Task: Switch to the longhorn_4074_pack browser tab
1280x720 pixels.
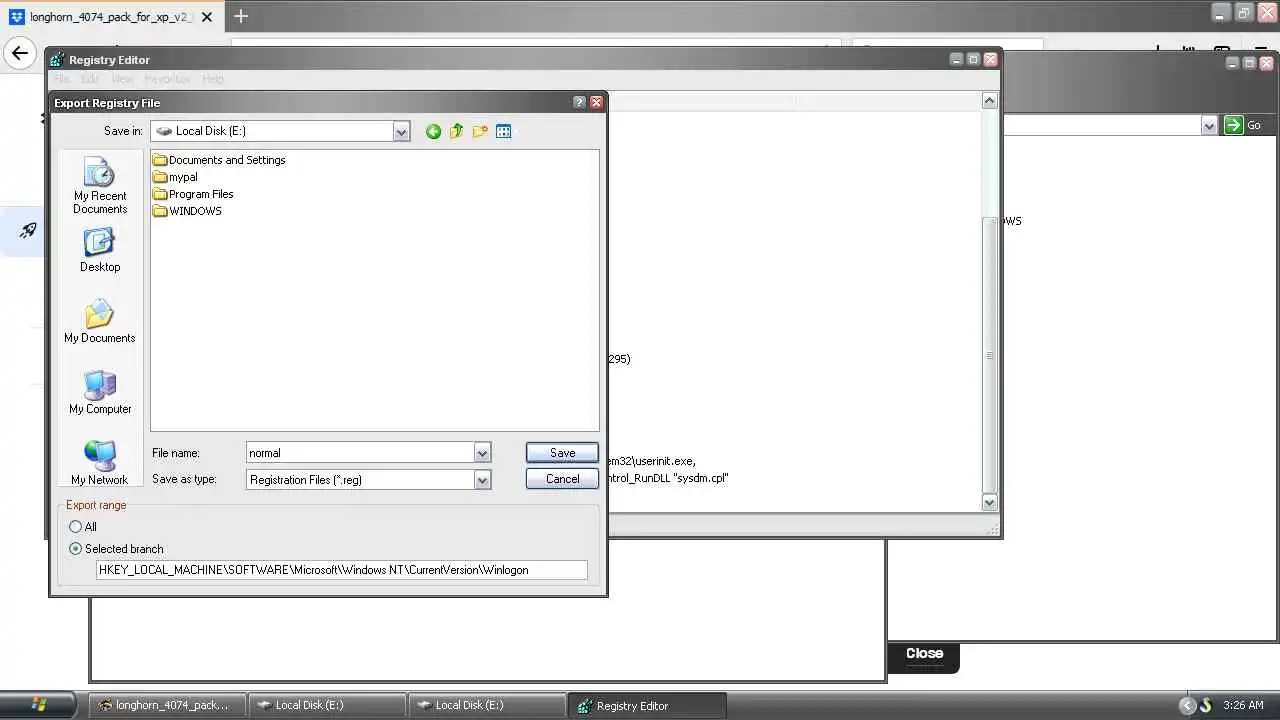Action: tap(110, 17)
